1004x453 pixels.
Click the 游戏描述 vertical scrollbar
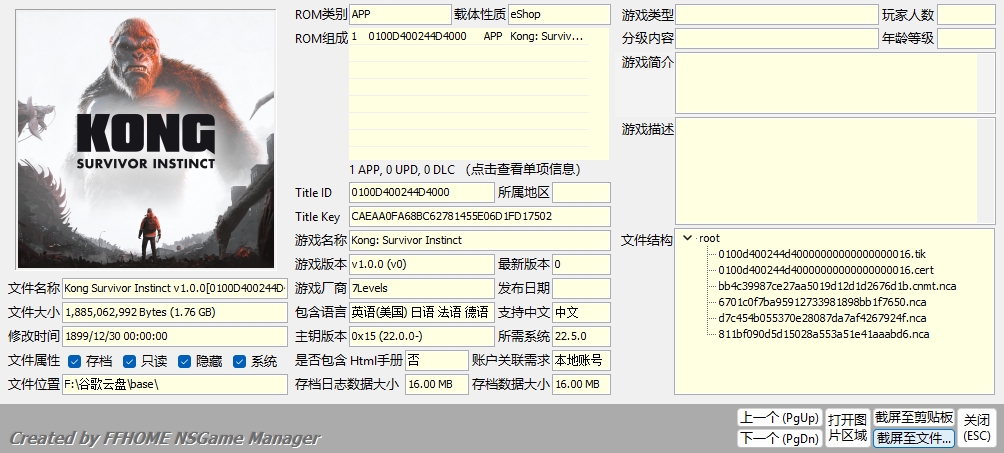[986, 171]
